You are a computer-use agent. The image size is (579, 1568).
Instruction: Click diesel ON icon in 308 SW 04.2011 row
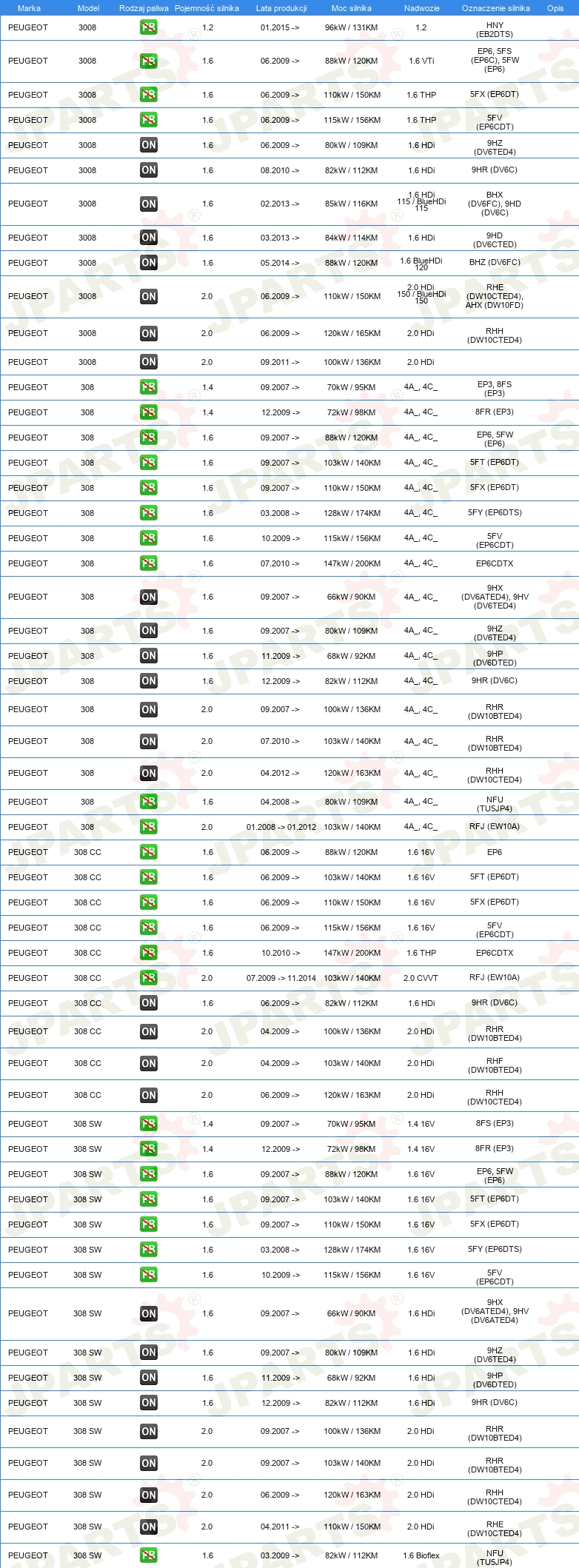(148, 1527)
